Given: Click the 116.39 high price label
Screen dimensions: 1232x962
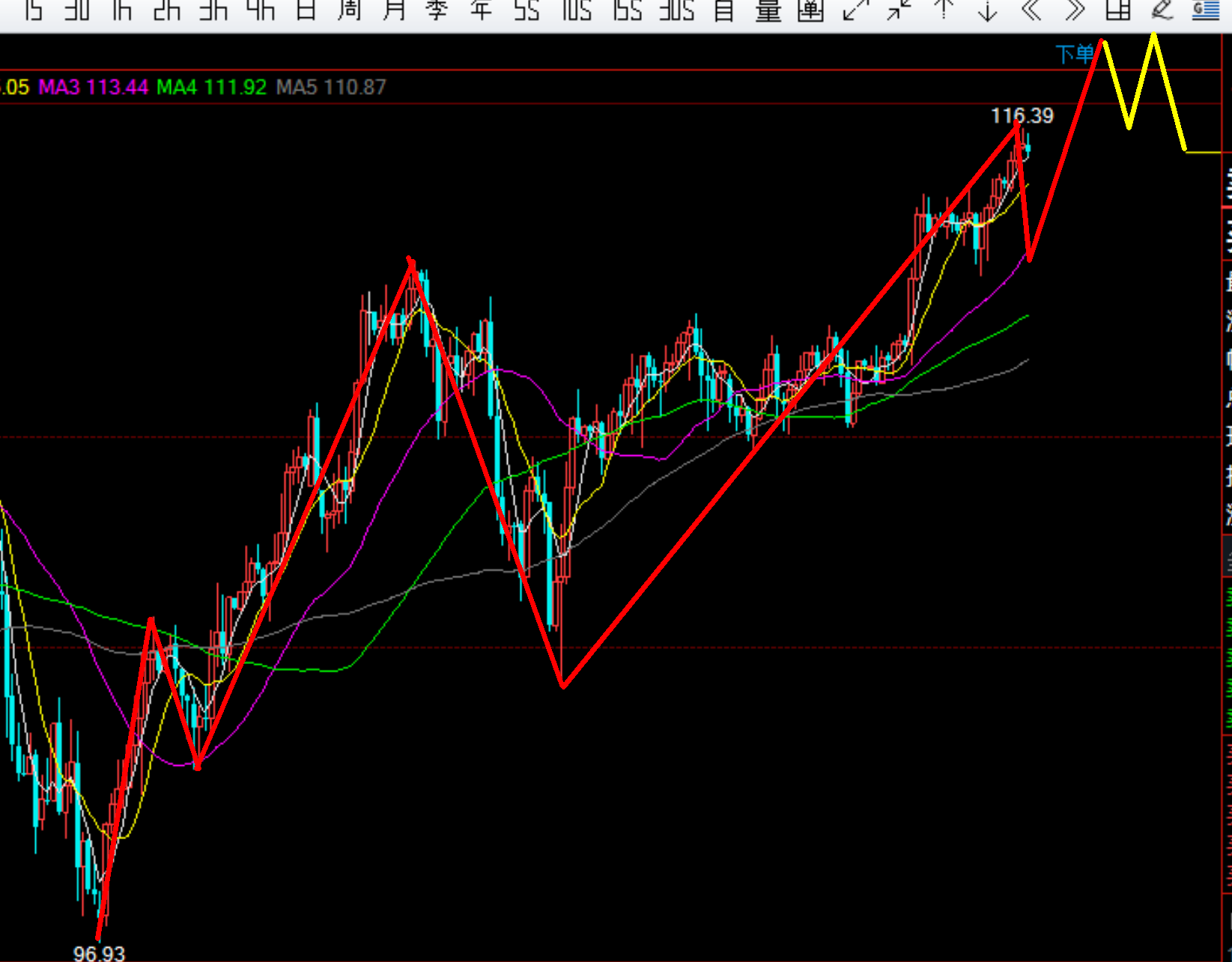Looking at the screenshot, I should (1022, 116).
